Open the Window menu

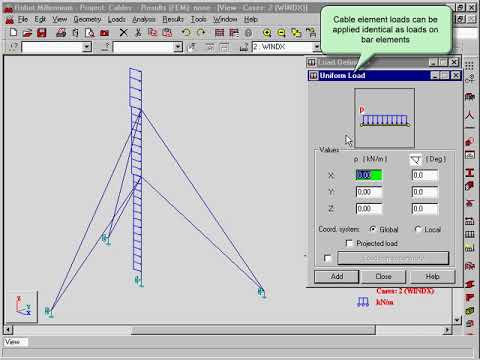(225, 19)
